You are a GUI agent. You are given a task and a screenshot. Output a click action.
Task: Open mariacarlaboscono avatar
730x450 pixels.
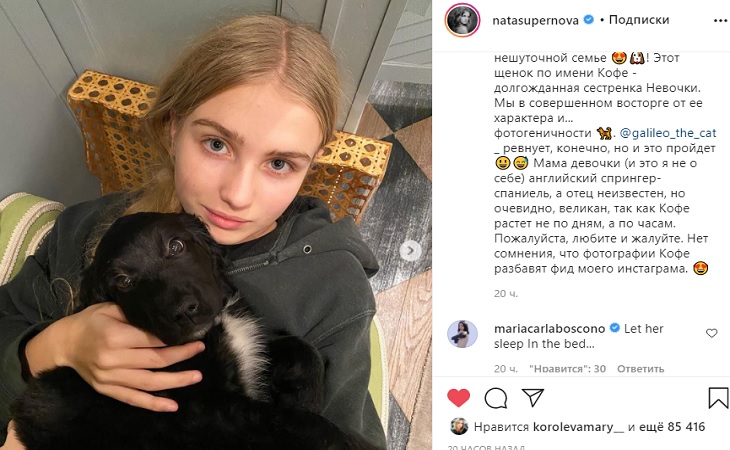pos(462,334)
